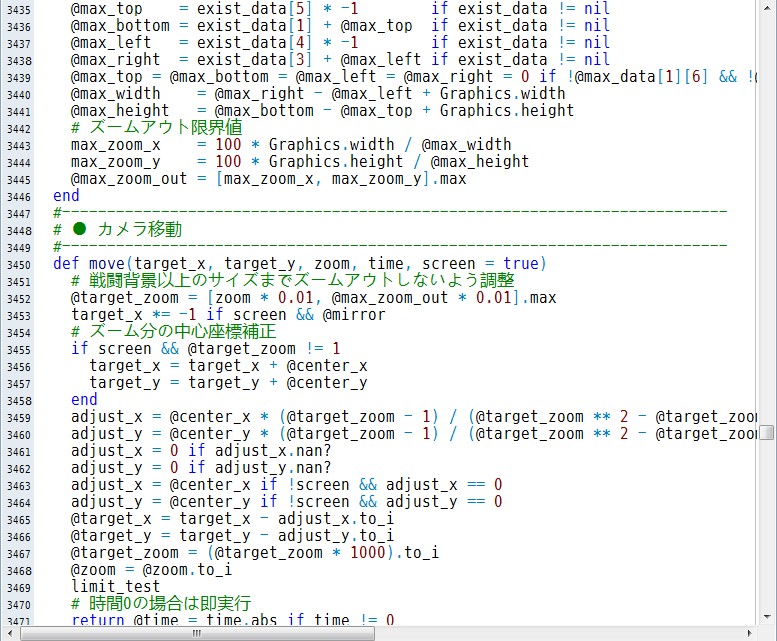777x641 pixels.
Task: Click the vertical scrollbar thumb
Action: (767, 432)
